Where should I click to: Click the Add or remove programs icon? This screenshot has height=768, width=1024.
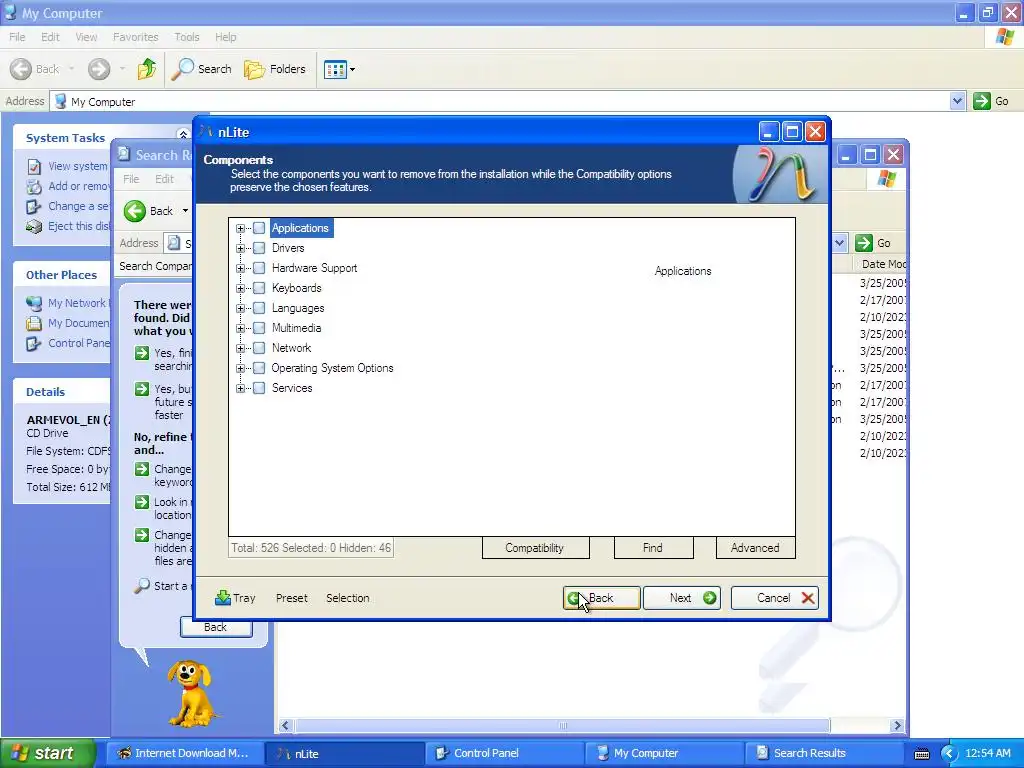pos(34,187)
